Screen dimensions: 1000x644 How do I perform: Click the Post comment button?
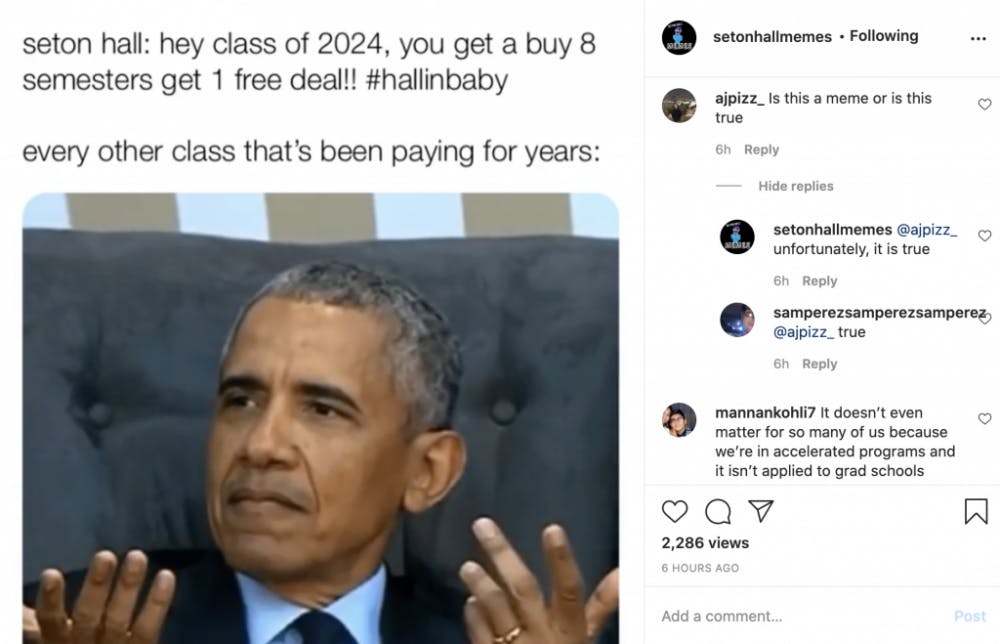[969, 616]
